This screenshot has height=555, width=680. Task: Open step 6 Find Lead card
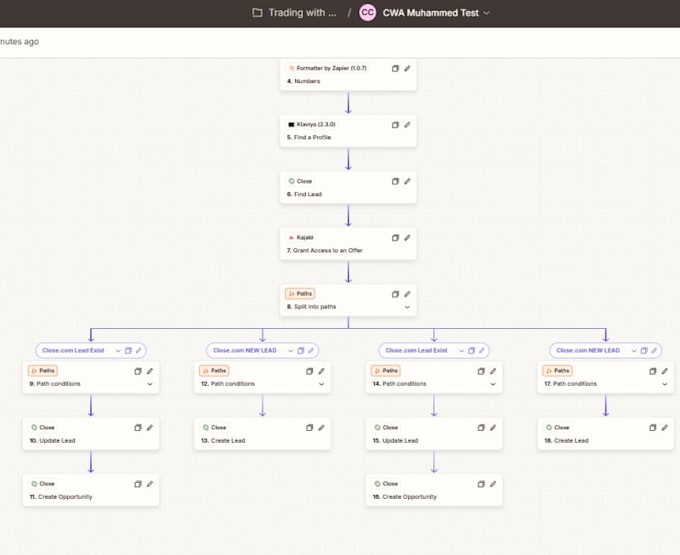(348, 187)
